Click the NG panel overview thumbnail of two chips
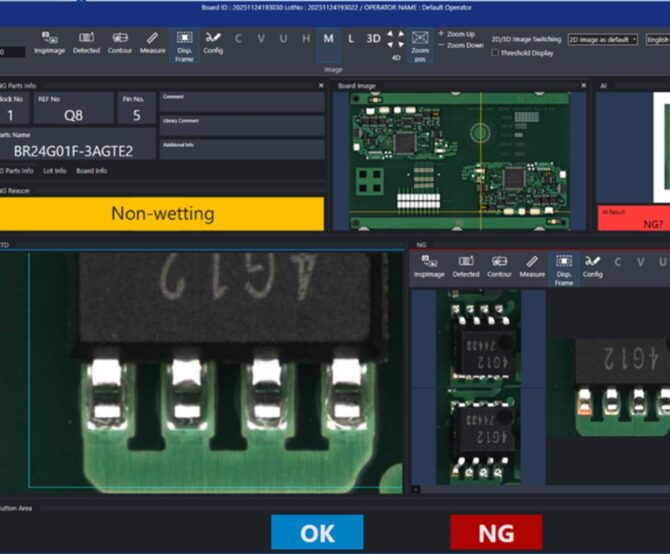The width and height of the screenshot is (670, 554). [x=478, y=387]
